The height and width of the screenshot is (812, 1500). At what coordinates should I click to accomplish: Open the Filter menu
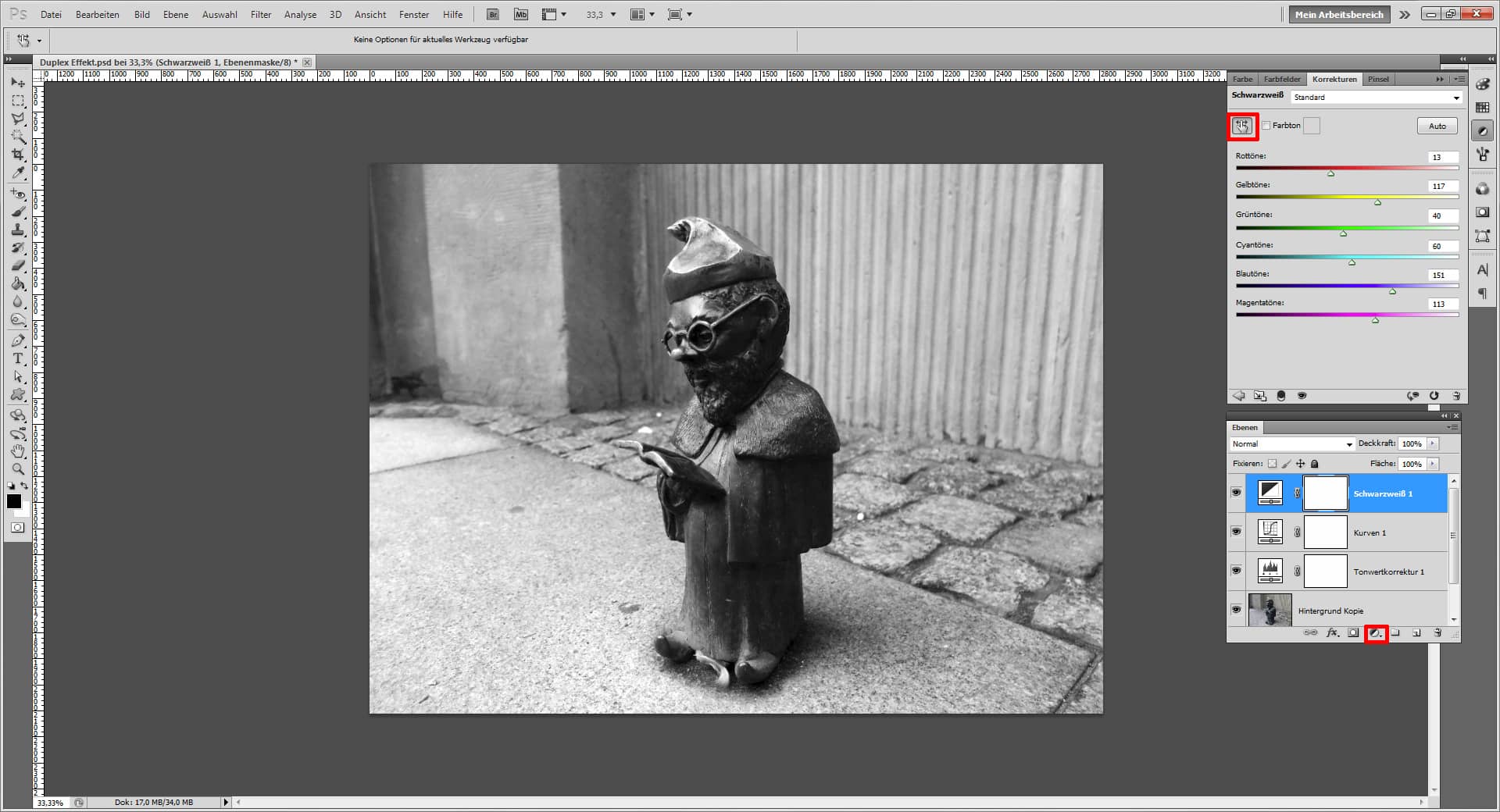260,14
